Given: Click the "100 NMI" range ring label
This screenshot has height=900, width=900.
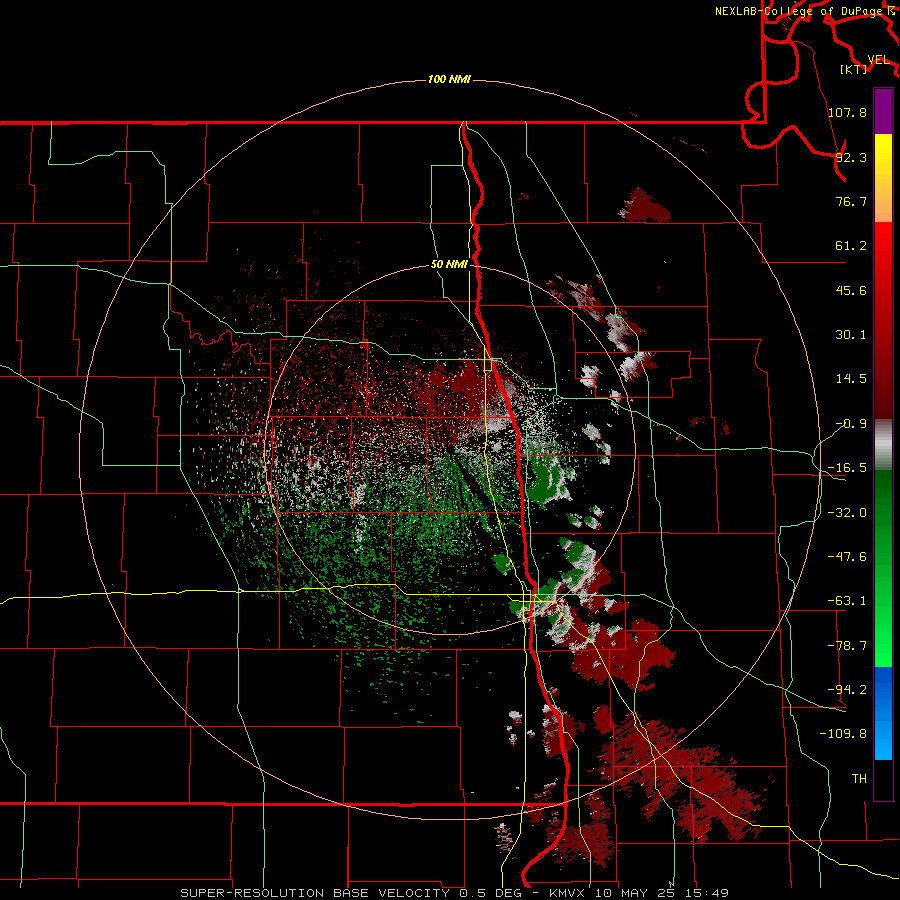Looking at the screenshot, I should tap(449, 79).
